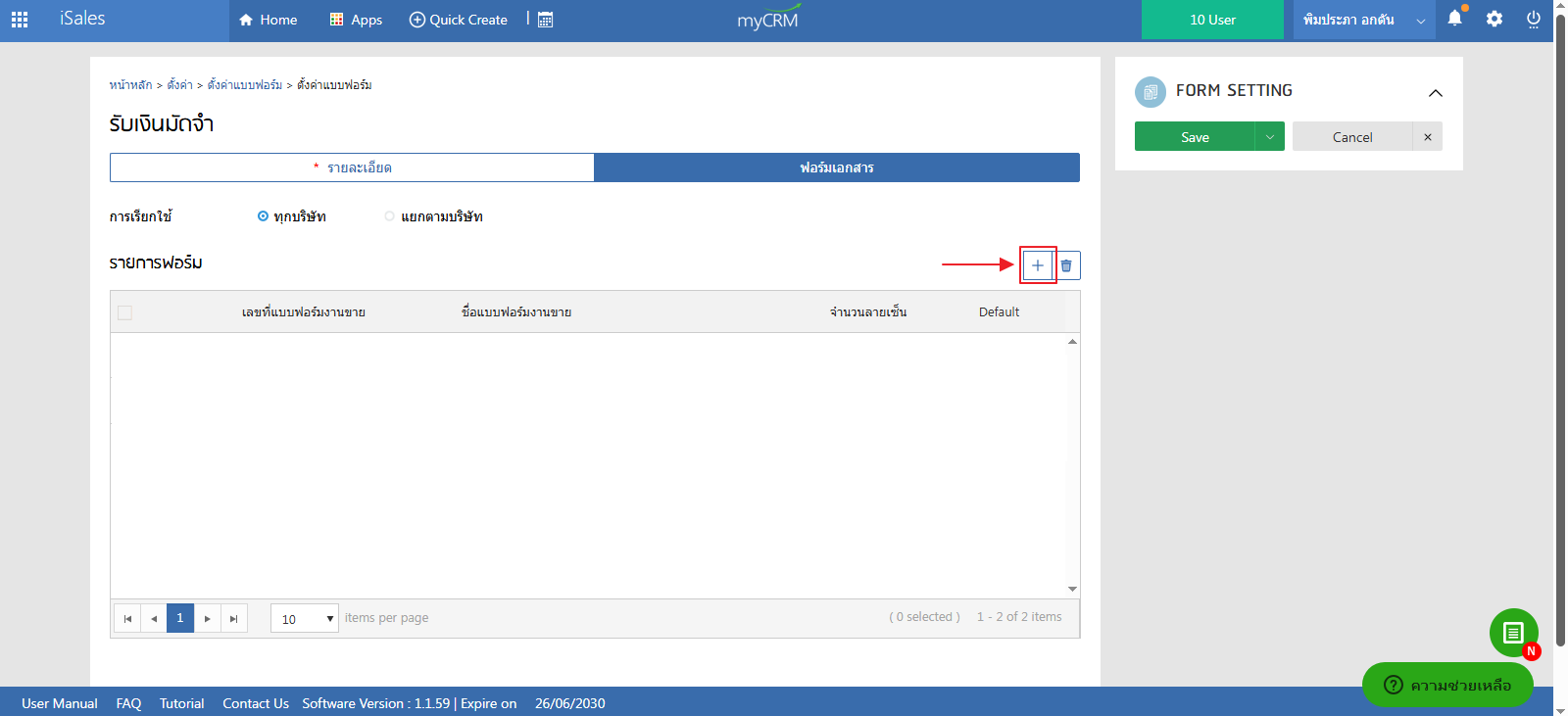Go to the last page of results

[x=233, y=618]
